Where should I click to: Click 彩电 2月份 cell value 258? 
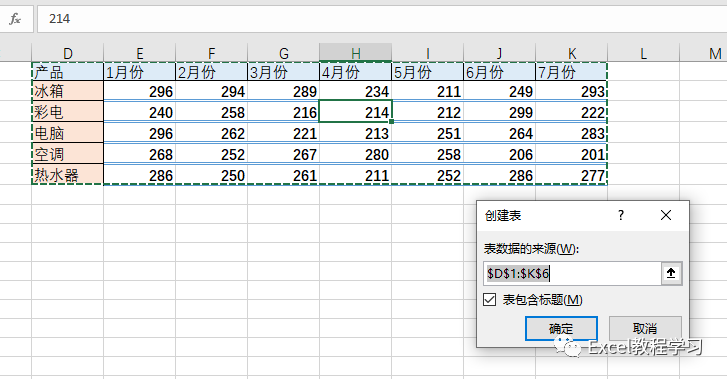coord(211,111)
